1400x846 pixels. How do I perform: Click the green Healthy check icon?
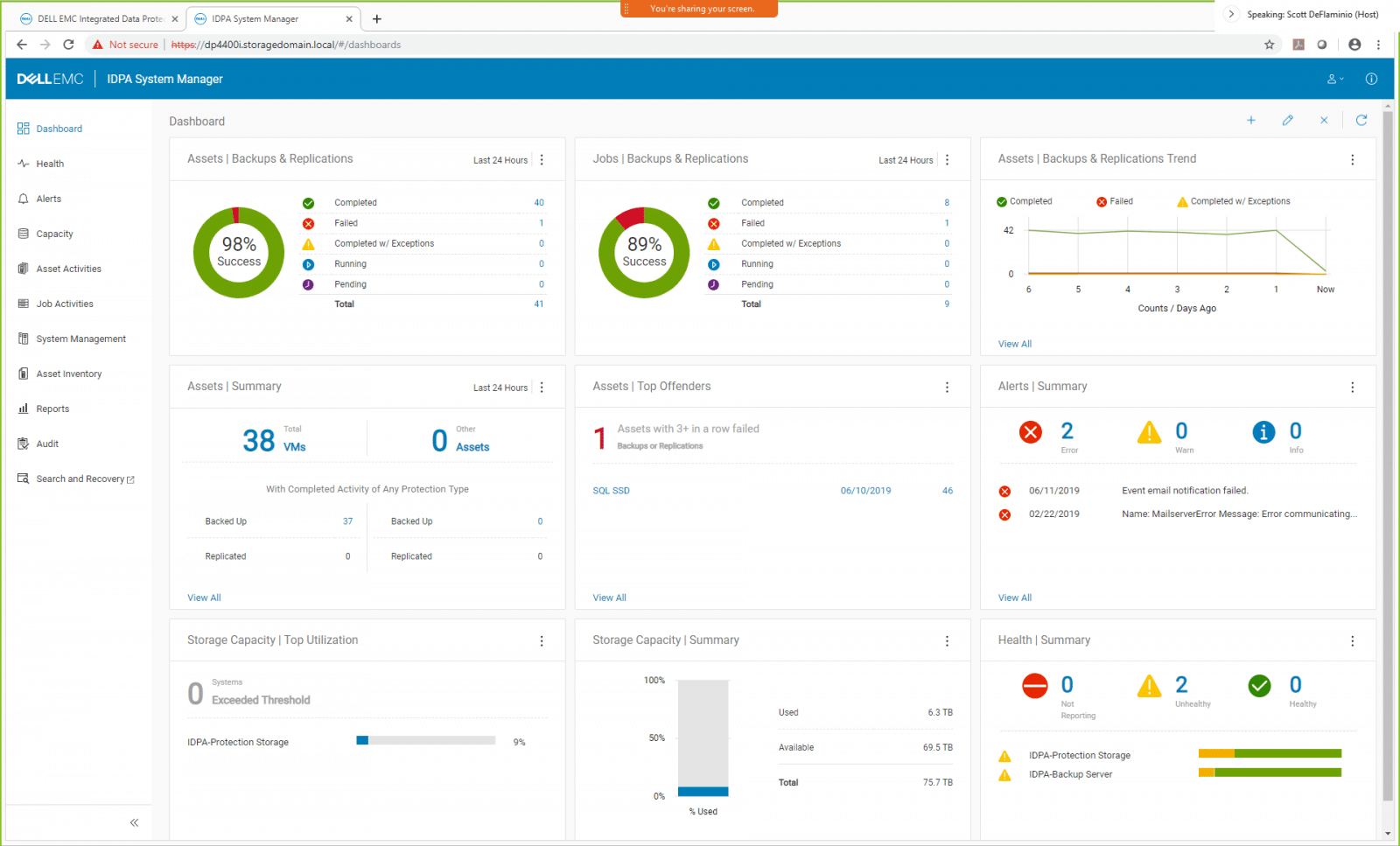pos(1259,686)
